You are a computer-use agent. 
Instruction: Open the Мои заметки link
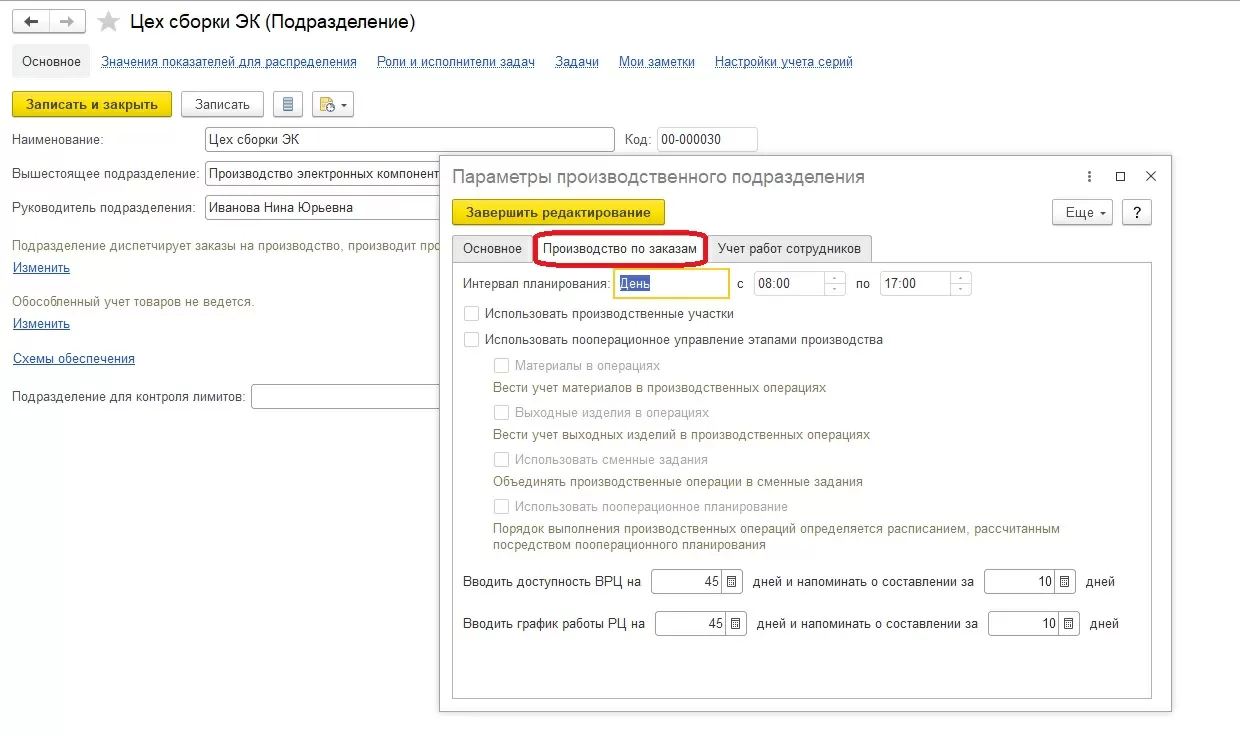657,61
